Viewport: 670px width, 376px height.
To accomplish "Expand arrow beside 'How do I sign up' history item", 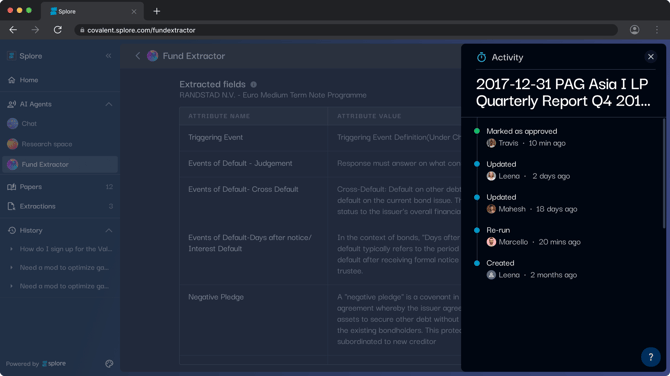I will 11,249.
